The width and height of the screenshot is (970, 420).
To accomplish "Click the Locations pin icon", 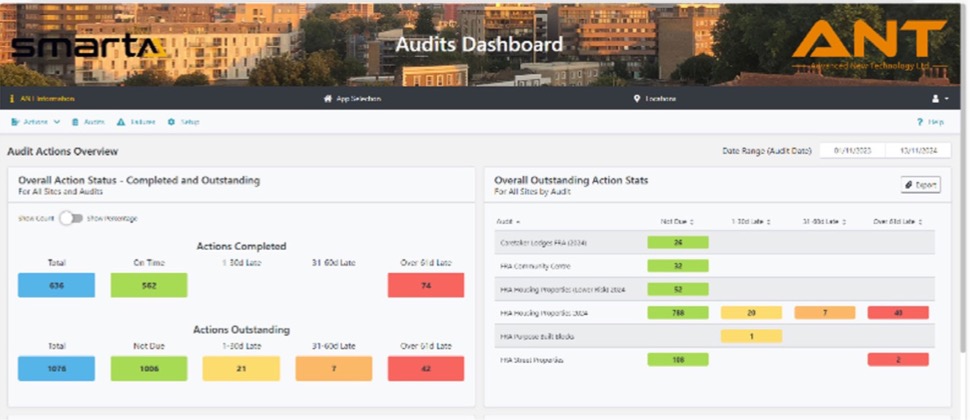I will [x=637, y=99].
